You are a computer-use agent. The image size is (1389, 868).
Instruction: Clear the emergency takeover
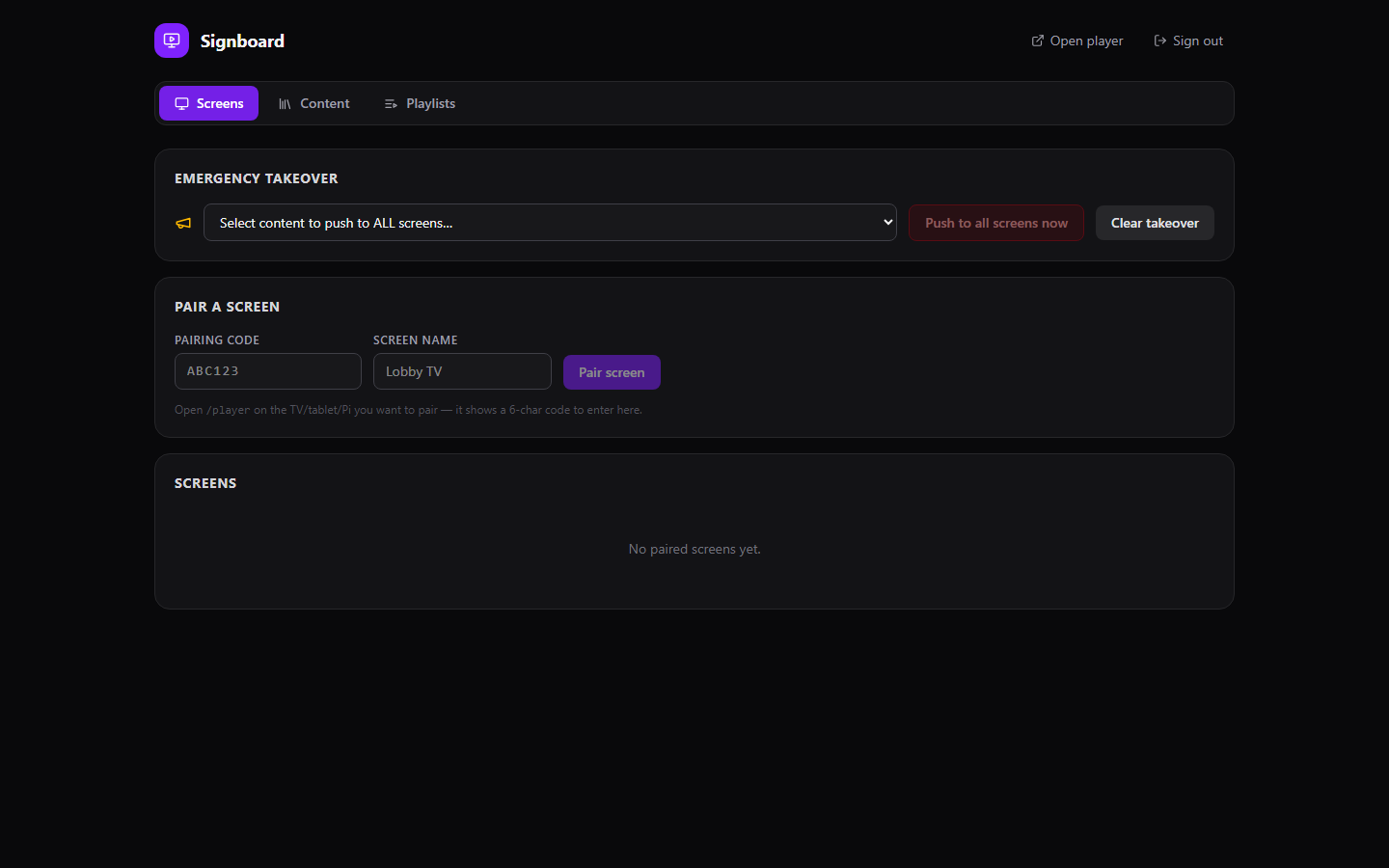(x=1155, y=223)
